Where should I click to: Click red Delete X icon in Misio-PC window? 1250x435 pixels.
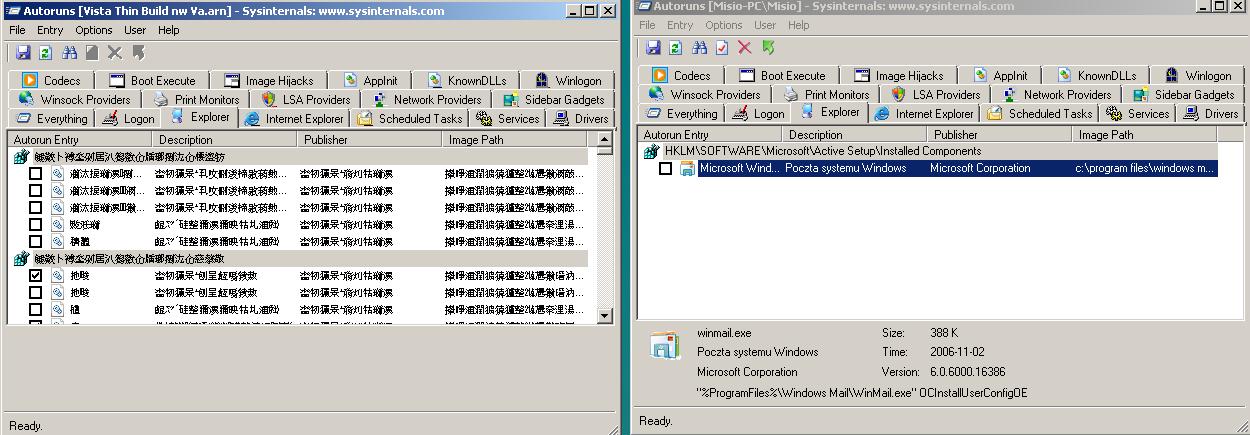(745, 47)
